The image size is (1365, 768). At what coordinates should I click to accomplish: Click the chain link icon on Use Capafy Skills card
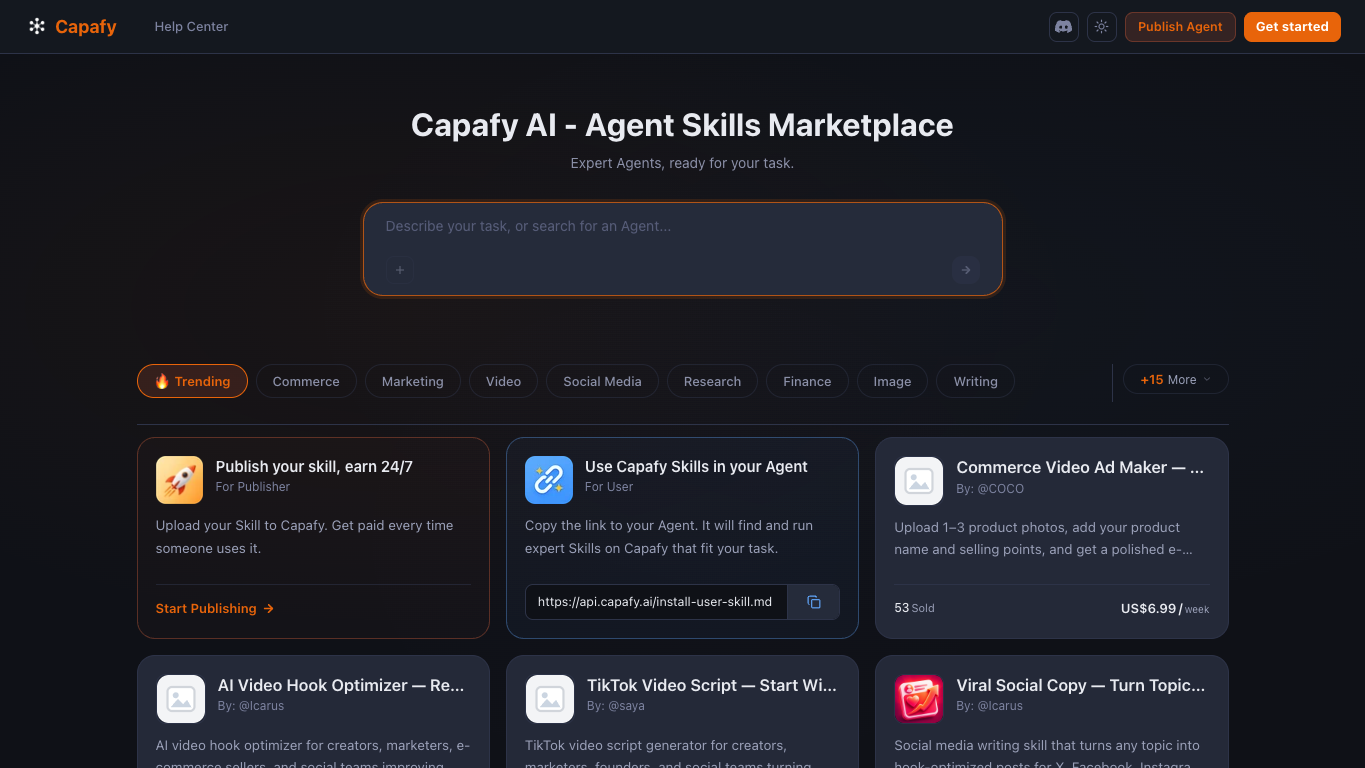coord(549,480)
